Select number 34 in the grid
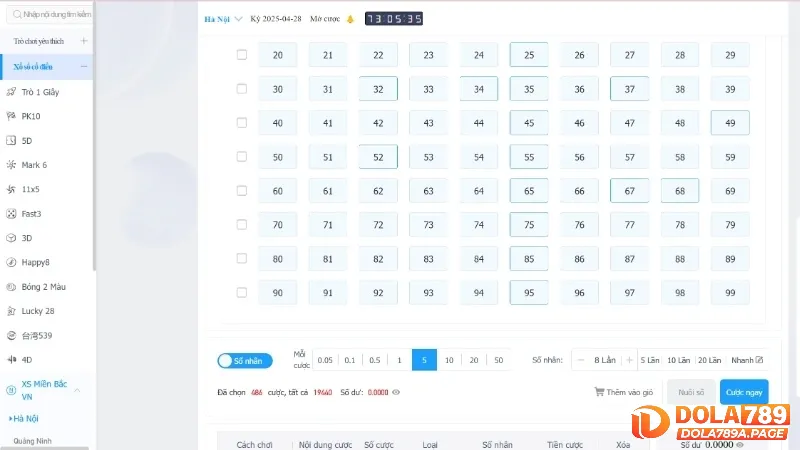Screen dimensions: 800x450 tap(479, 89)
